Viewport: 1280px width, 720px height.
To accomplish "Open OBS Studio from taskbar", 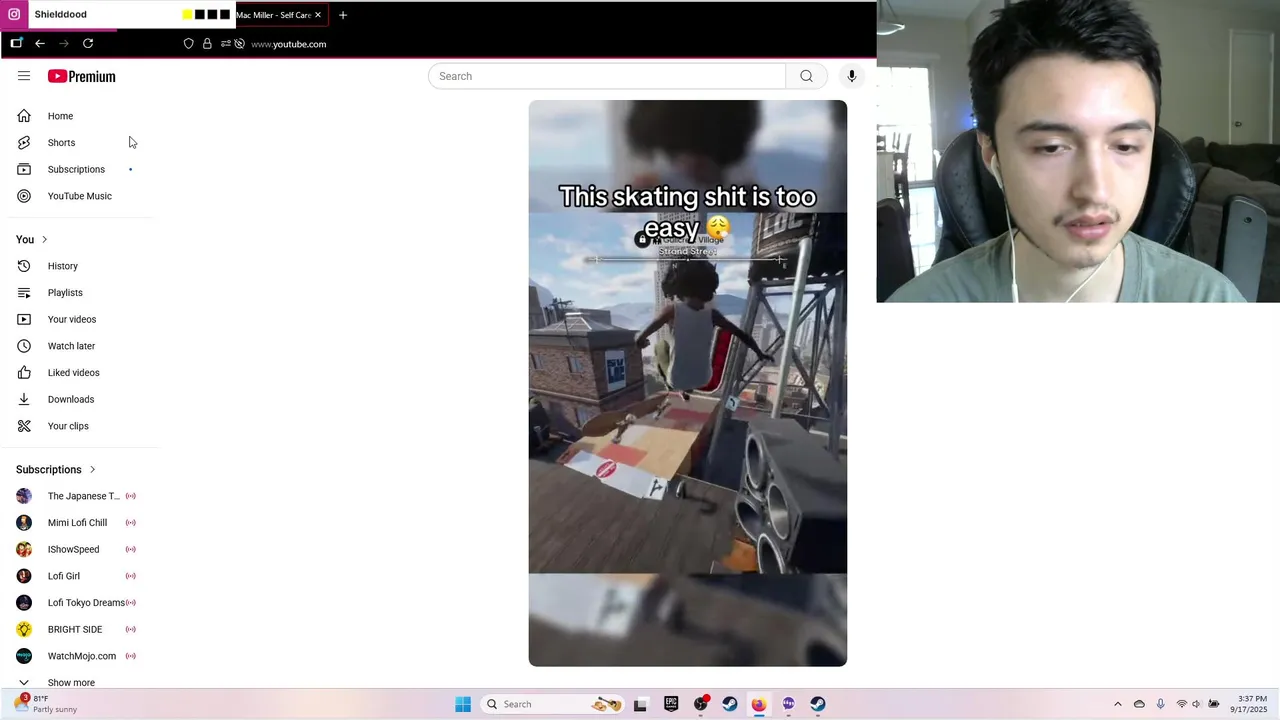I will [701, 704].
